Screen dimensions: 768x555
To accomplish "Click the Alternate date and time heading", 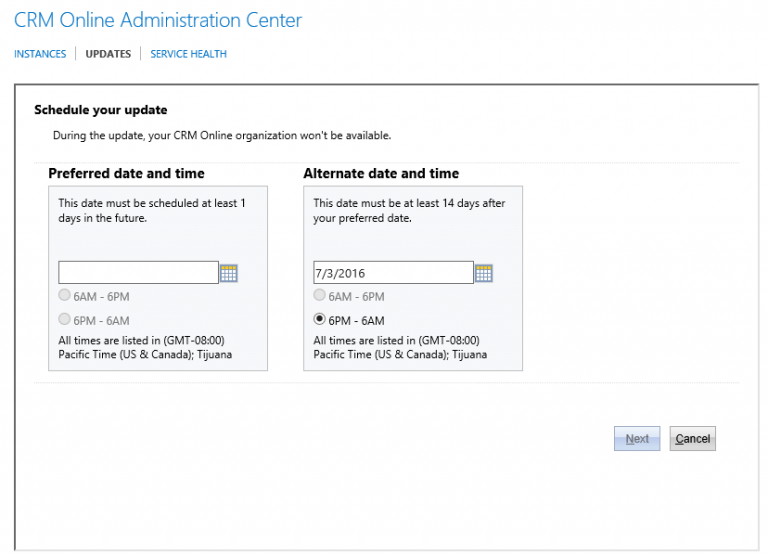I will [x=381, y=173].
